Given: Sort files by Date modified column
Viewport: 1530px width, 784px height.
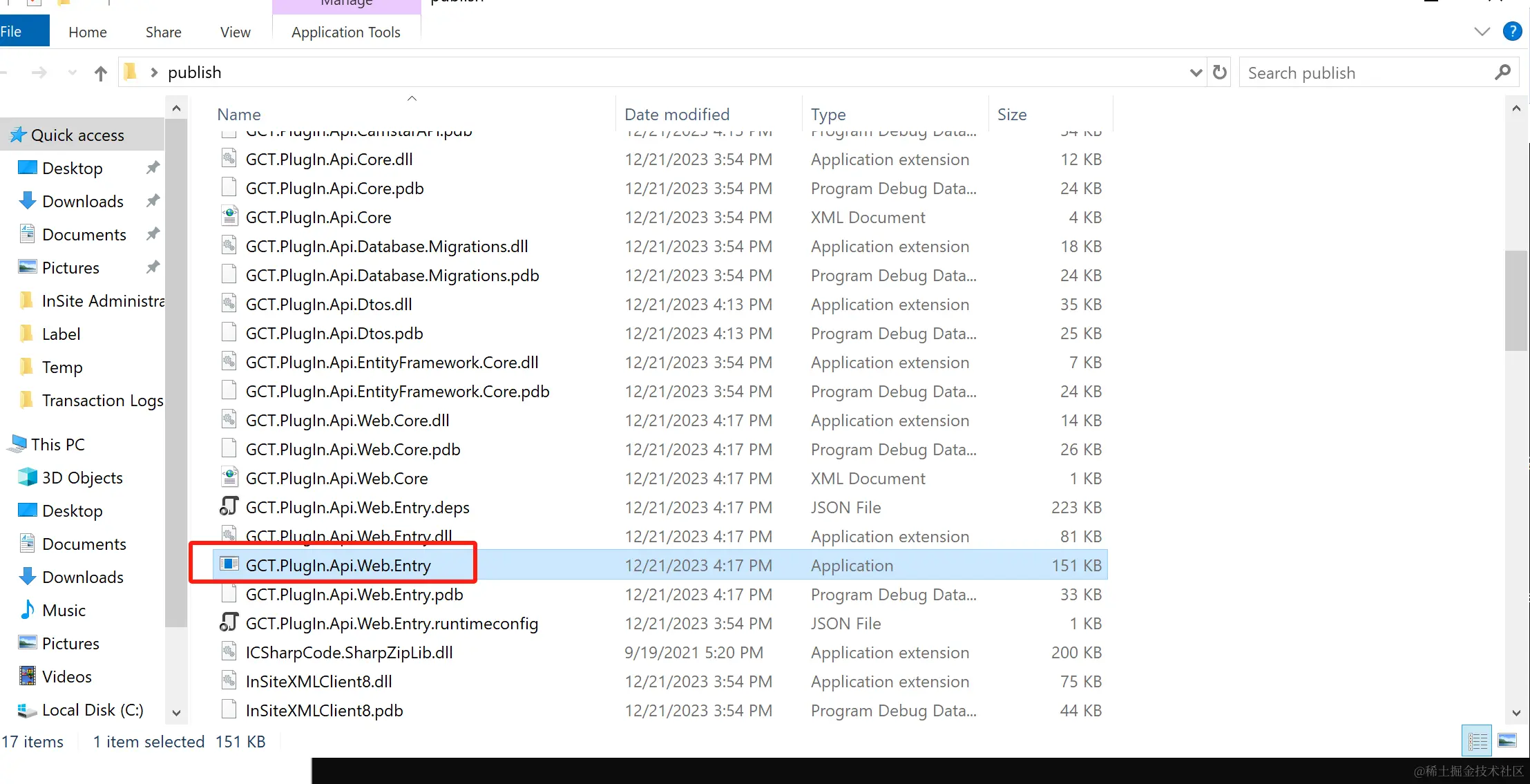Looking at the screenshot, I should coord(676,115).
